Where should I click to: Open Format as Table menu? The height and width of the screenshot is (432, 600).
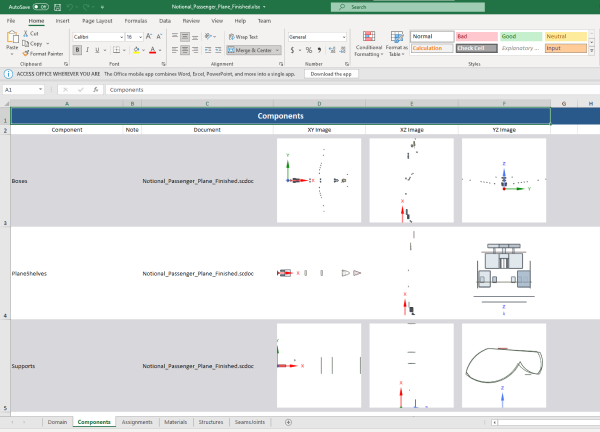397,44
